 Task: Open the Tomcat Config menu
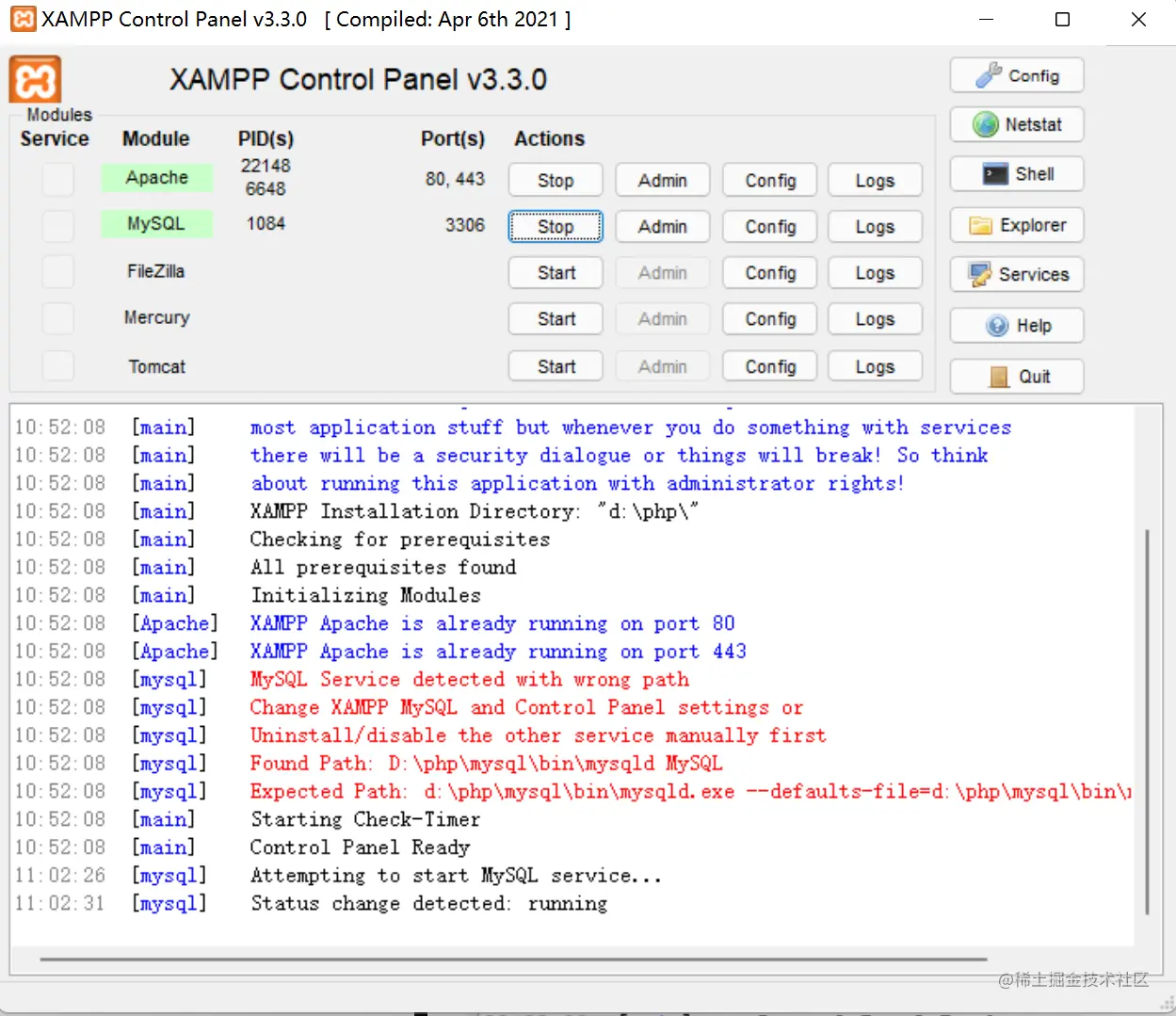[770, 366]
